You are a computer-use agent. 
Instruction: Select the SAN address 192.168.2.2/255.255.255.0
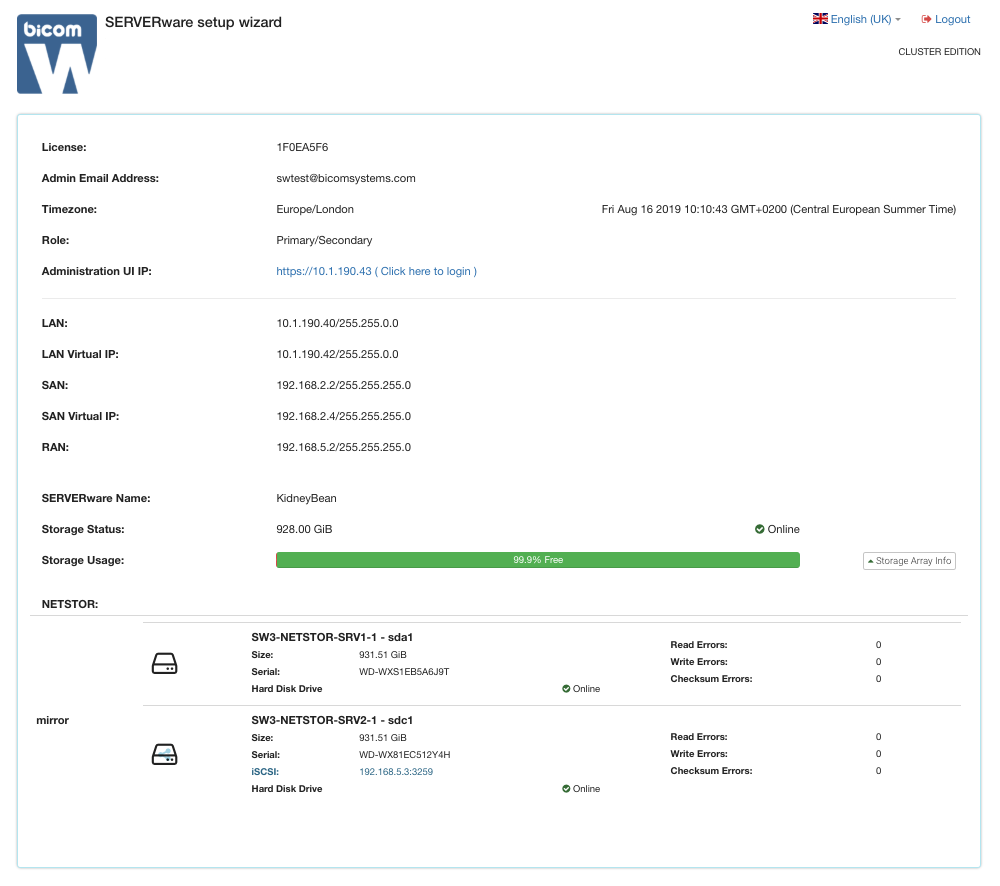[x=344, y=385]
